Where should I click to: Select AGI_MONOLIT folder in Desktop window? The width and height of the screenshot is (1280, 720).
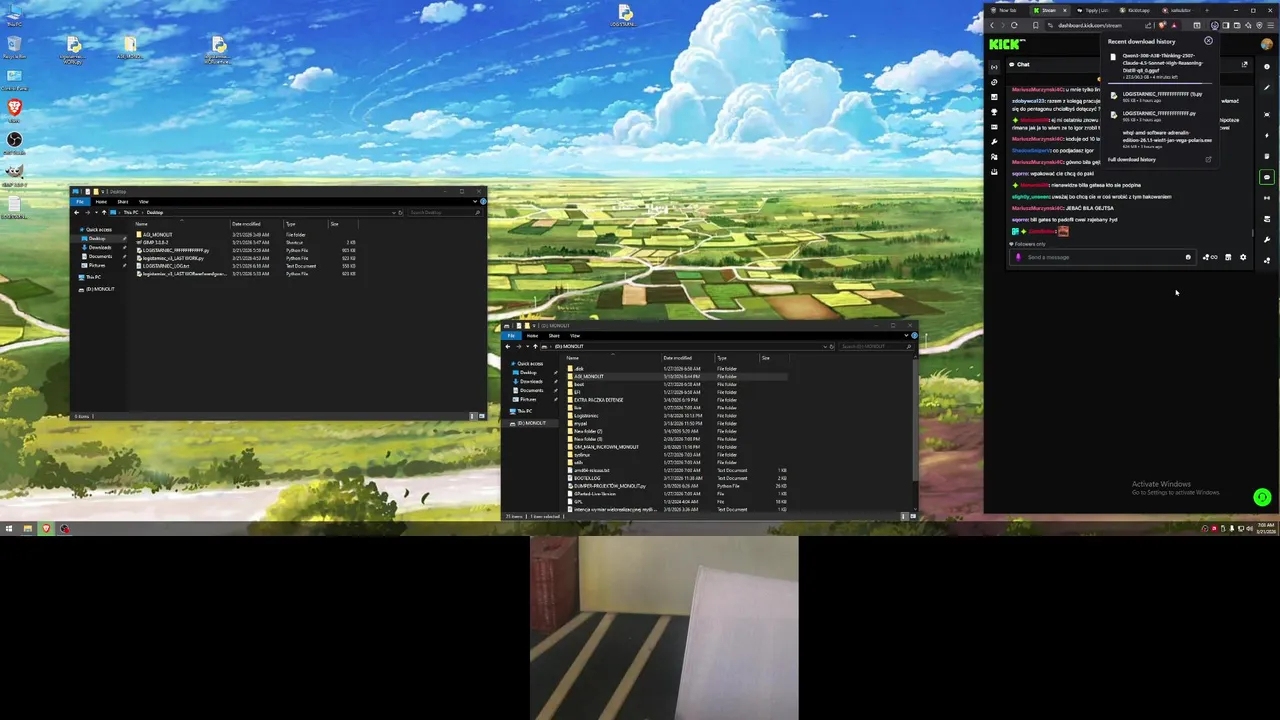[x=158, y=235]
